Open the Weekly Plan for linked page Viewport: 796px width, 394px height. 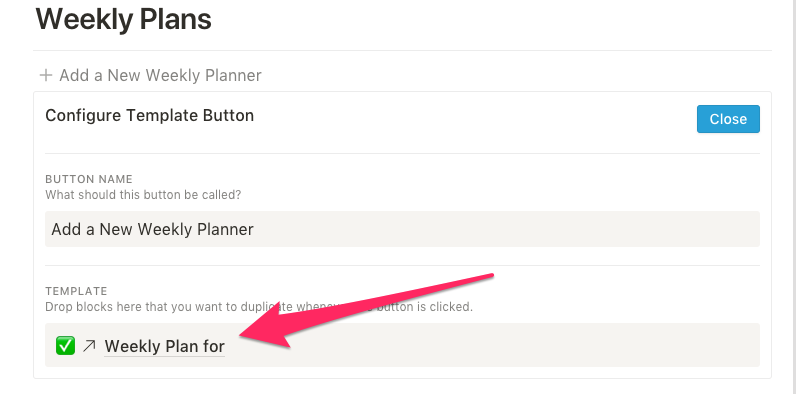(164, 346)
